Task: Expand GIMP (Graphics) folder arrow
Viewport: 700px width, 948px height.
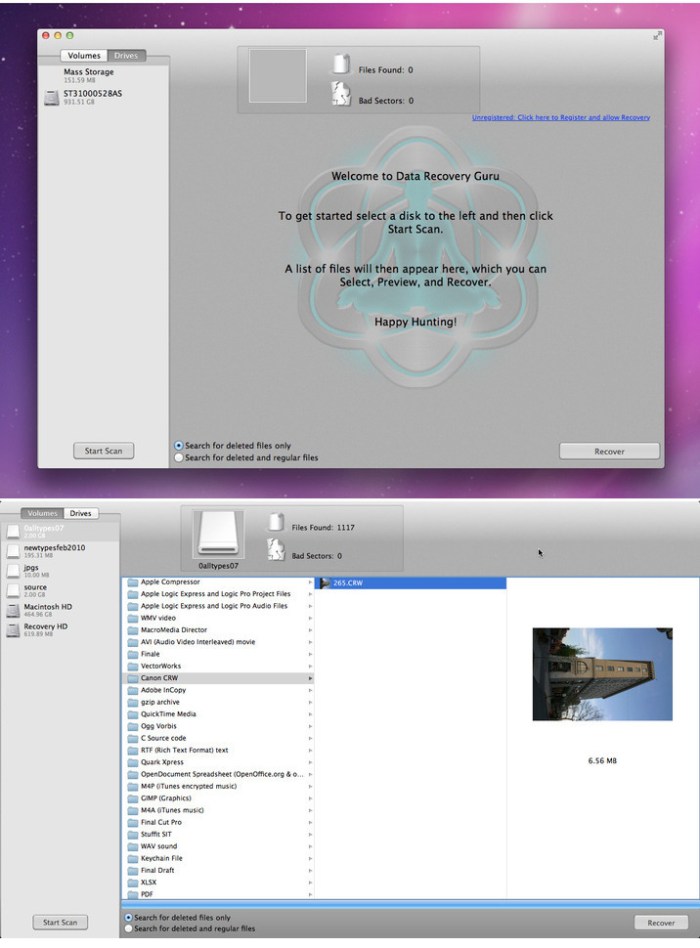Action: [x=310, y=798]
